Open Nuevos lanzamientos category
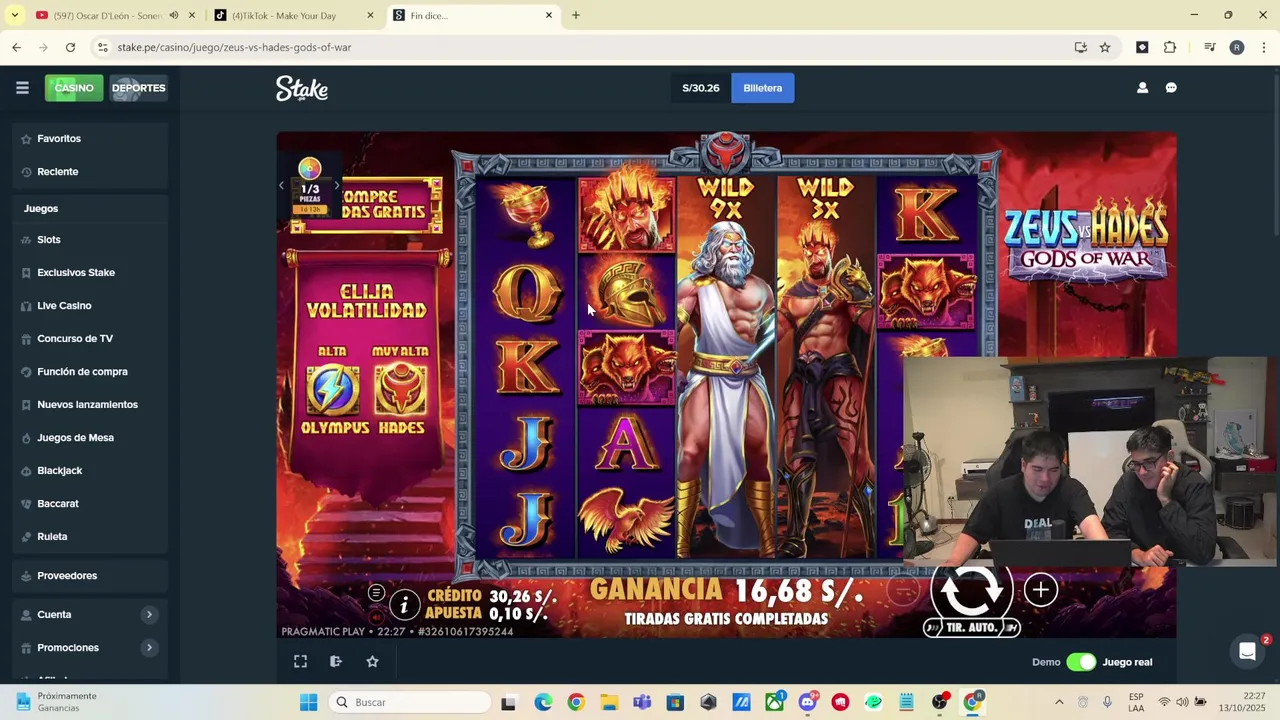This screenshot has width=1280, height=720. coord(90,405)
